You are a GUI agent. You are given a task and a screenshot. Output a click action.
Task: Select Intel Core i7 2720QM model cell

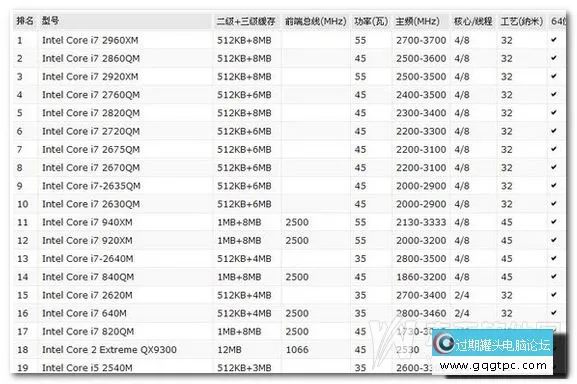tap(91, 131)
